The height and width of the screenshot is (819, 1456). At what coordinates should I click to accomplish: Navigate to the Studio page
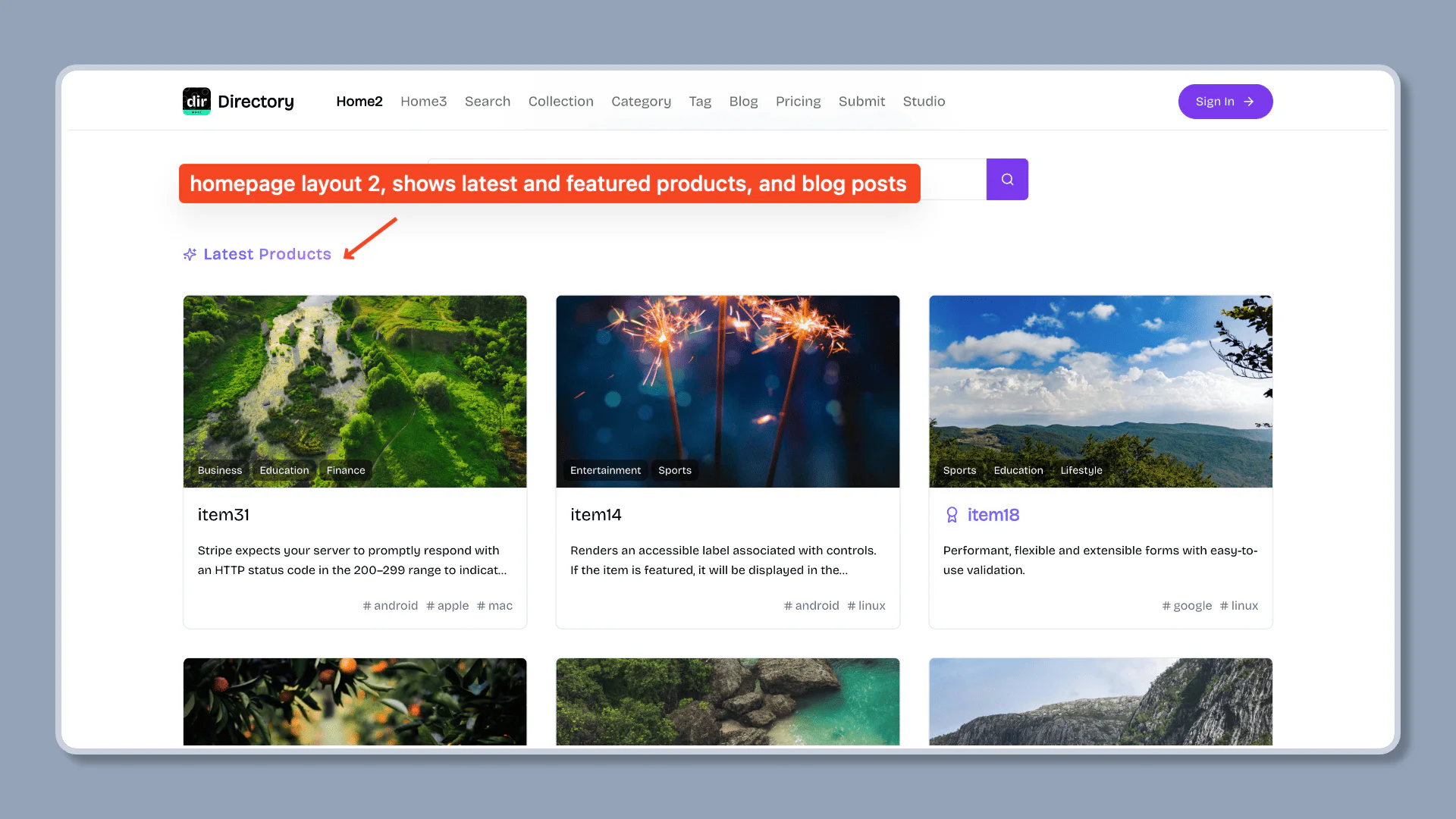tap(924, 101)
